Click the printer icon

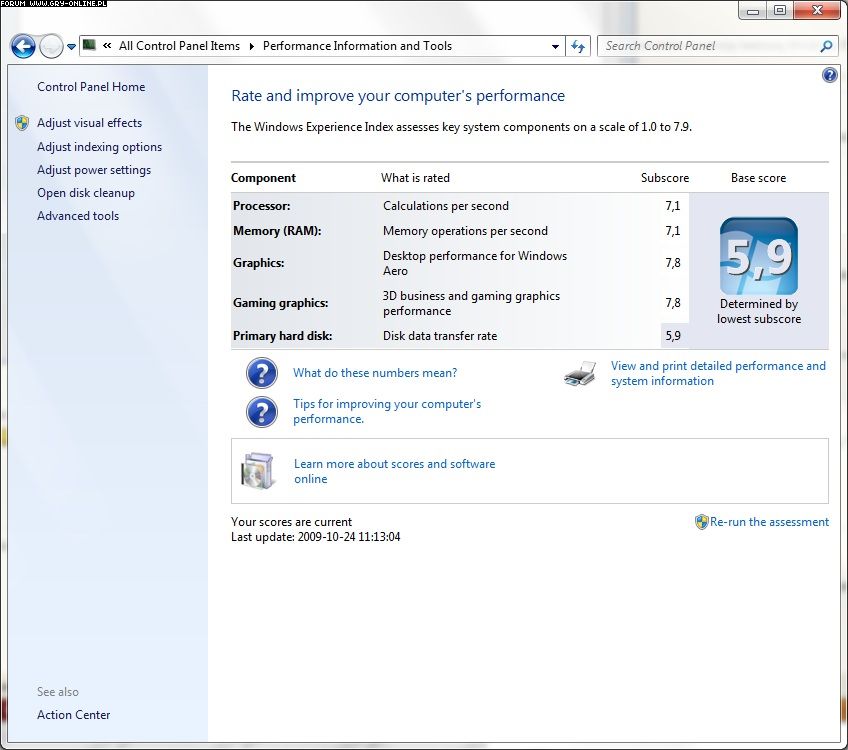click(x=580, y=374)
